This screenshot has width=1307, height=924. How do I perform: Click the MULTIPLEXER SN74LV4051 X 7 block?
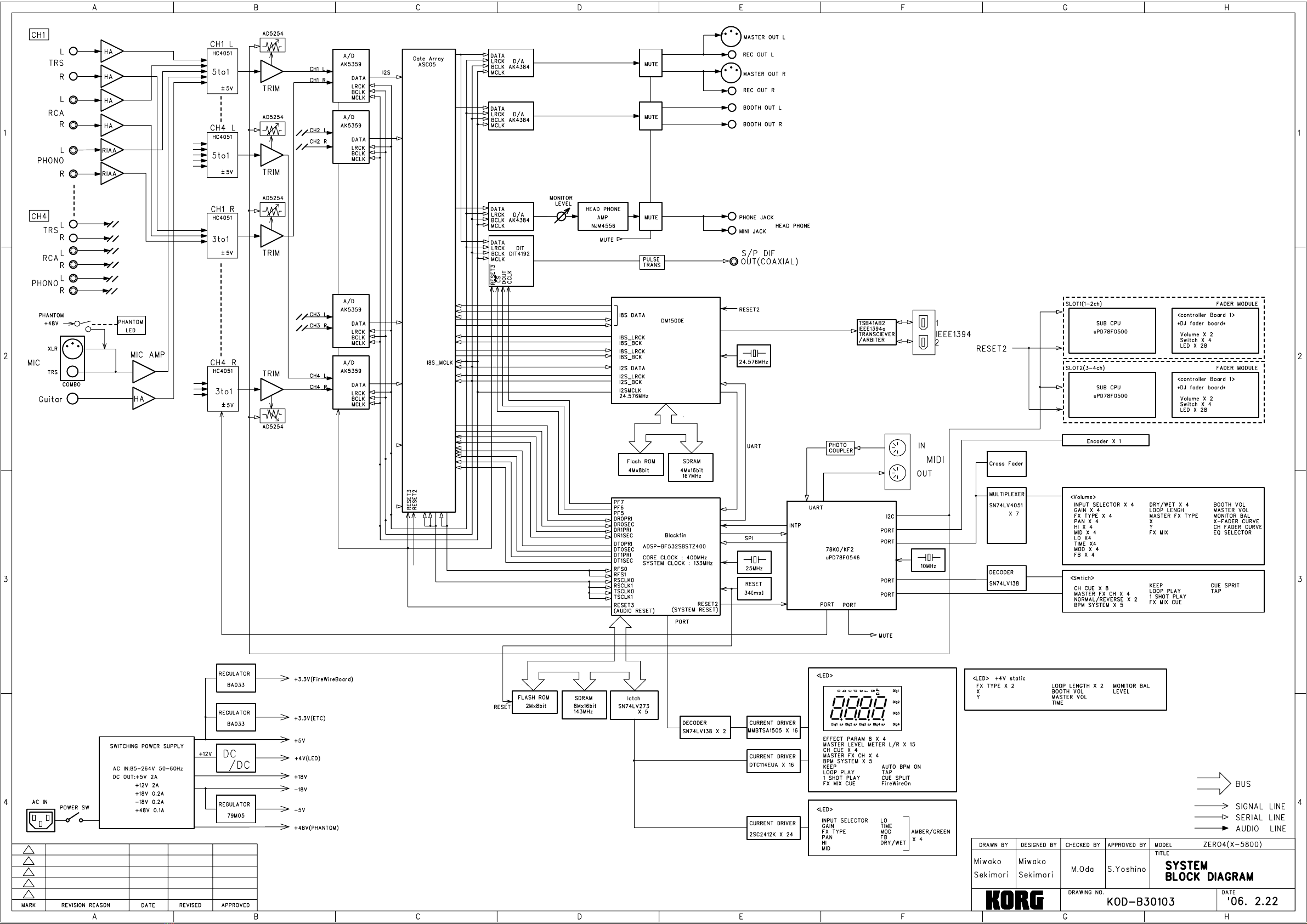point(1006,515)
